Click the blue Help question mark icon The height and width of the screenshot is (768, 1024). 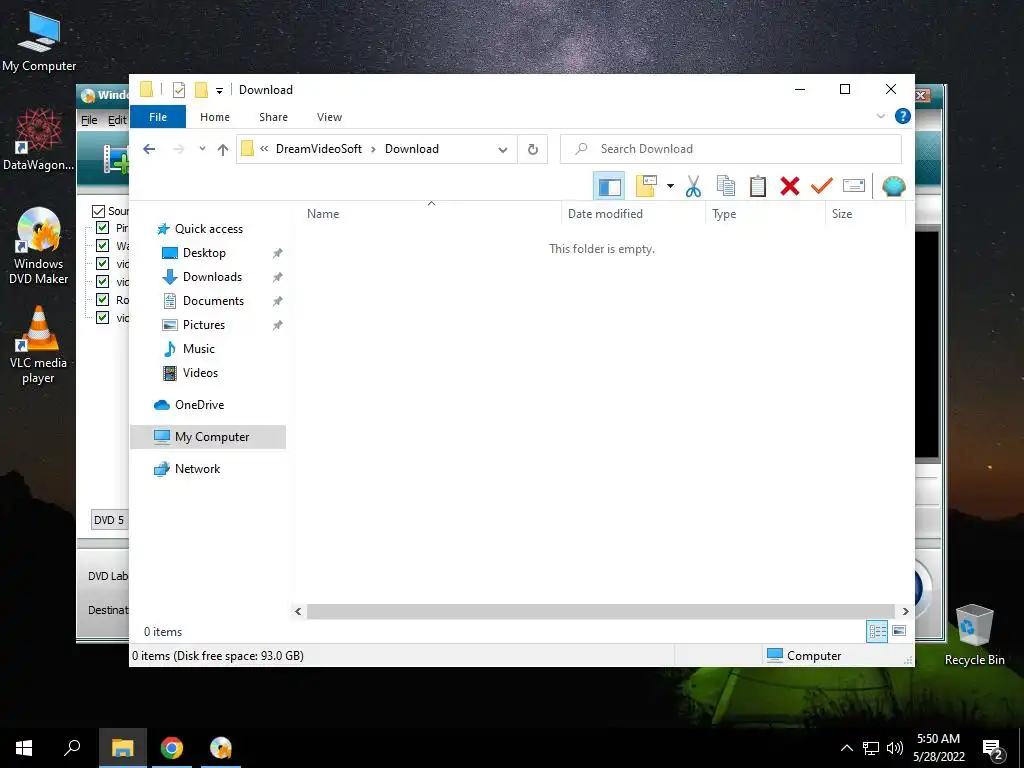pos(903,116)
